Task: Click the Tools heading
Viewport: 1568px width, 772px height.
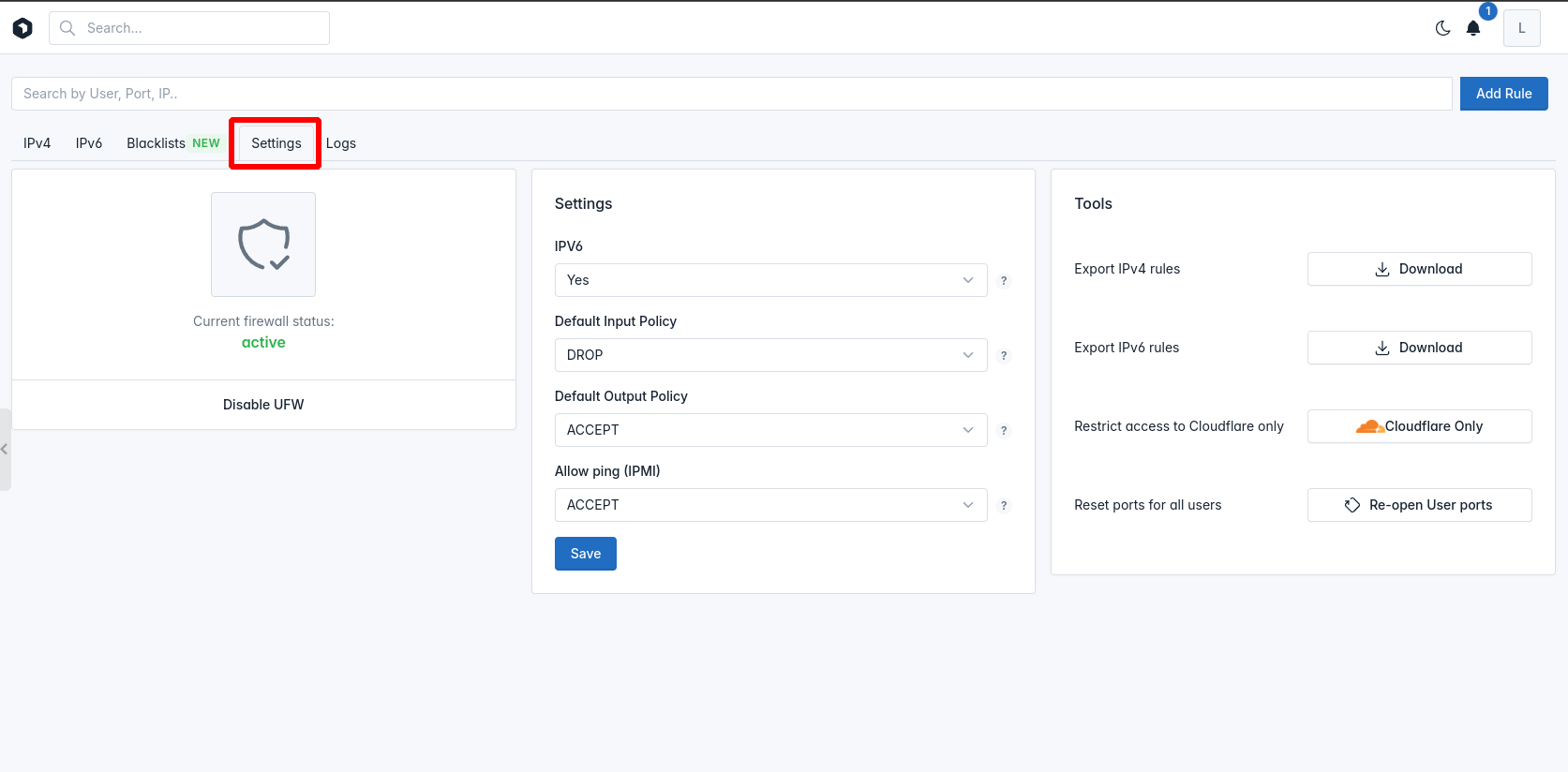Action: (x=1093, y=203)
